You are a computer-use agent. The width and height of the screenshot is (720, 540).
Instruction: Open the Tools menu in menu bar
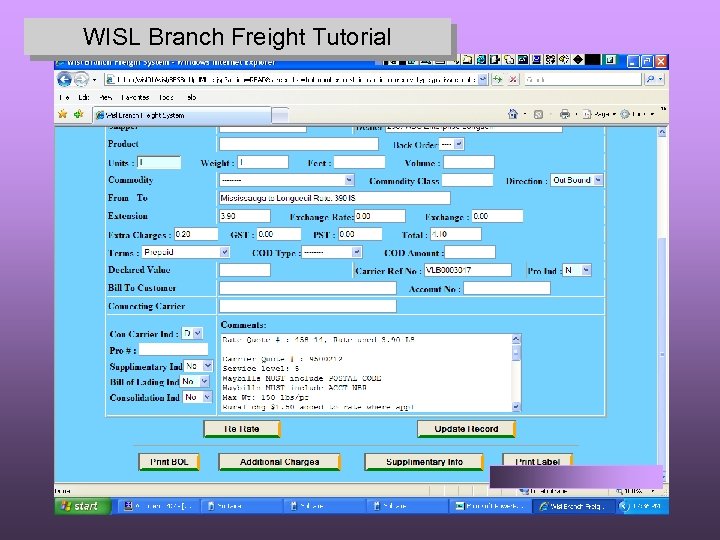[x=166, y=97]
